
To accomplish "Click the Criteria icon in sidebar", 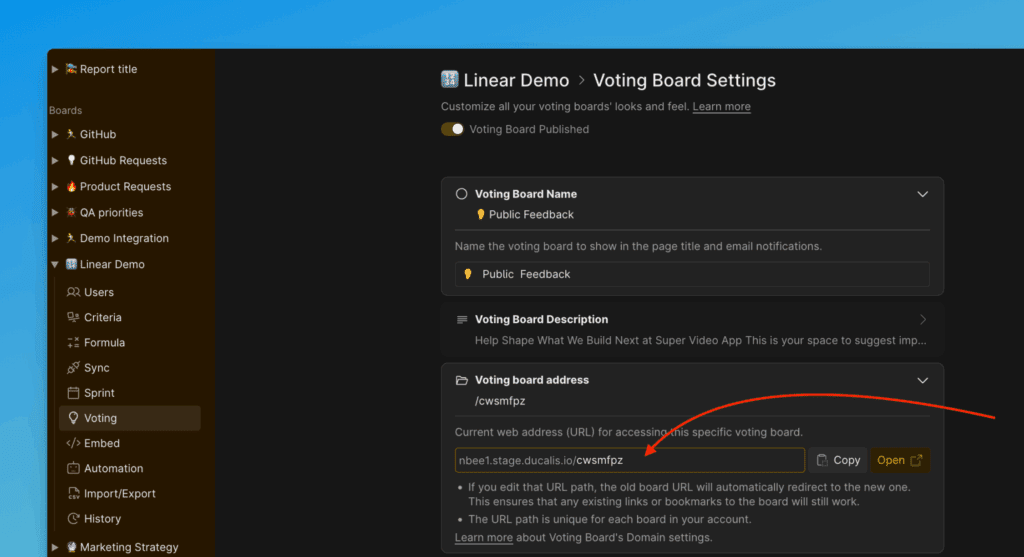I will click(73, 317).
